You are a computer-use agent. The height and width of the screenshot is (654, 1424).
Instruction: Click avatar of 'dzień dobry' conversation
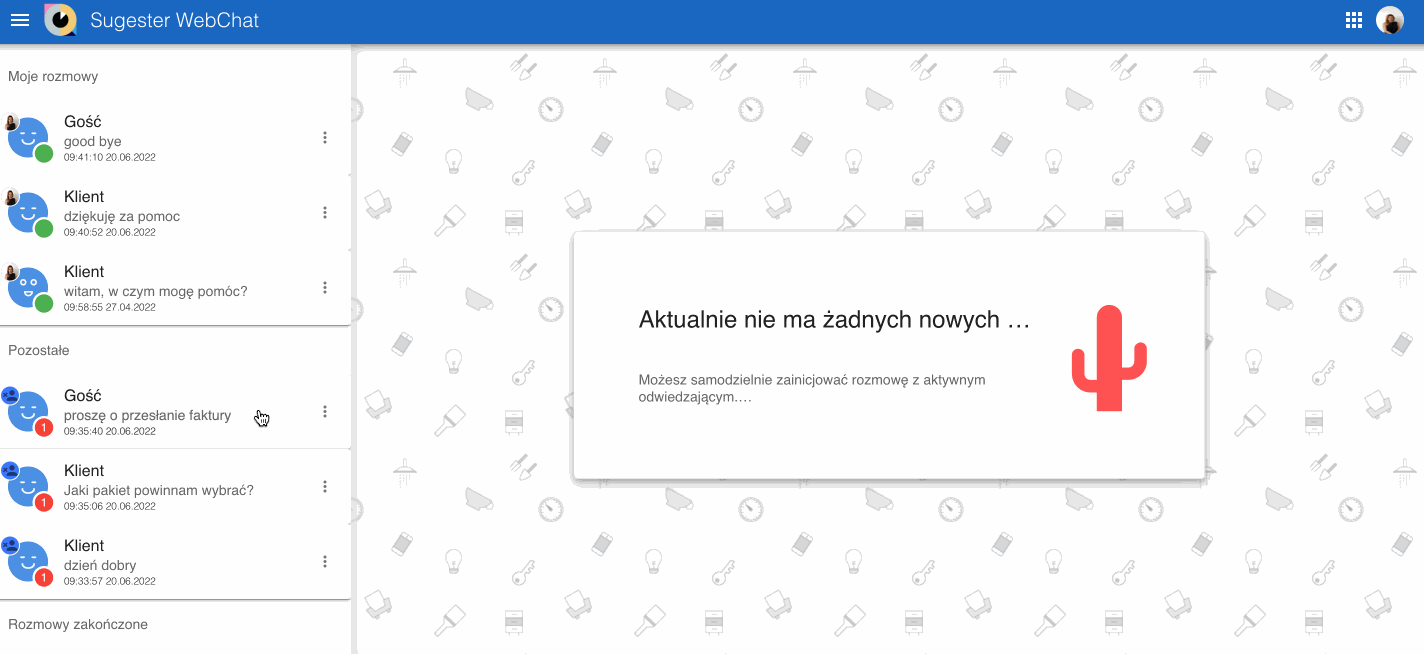click(28, 562)
